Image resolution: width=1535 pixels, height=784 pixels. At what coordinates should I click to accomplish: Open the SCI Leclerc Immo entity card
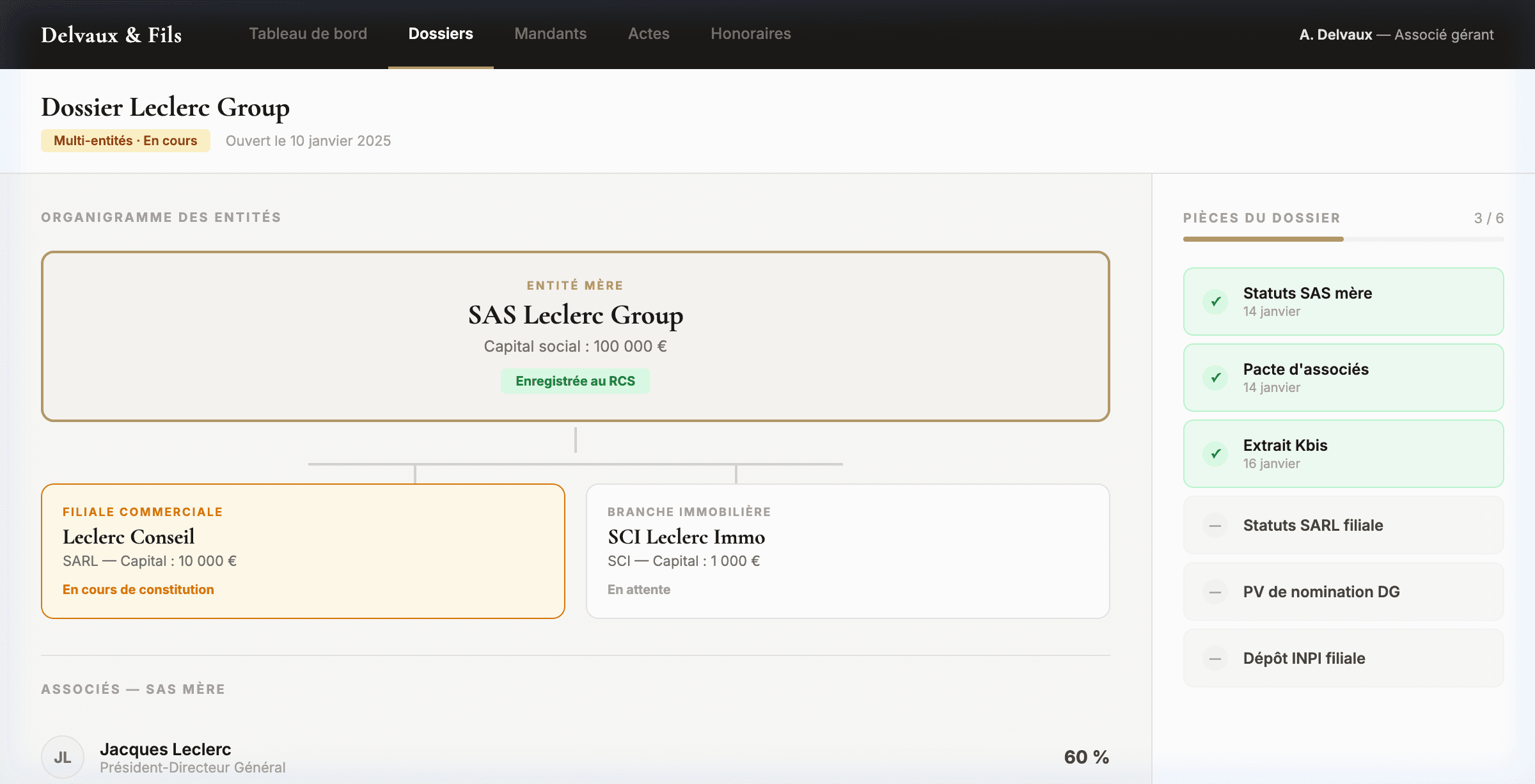[847, 551]
